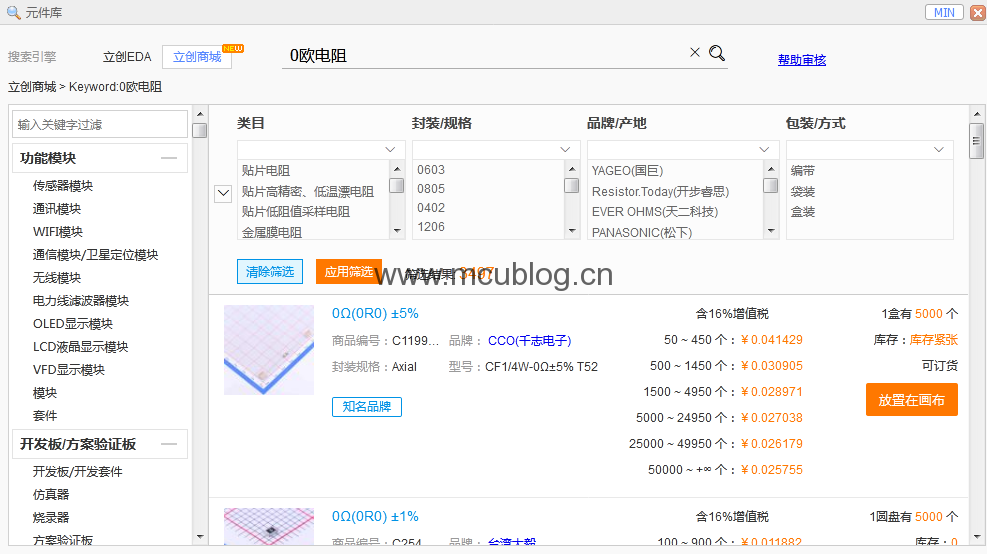Open brand link CCO(千志电子)
Image resolution: width=987 pixels, height=554 pixels.
point(529,341)
